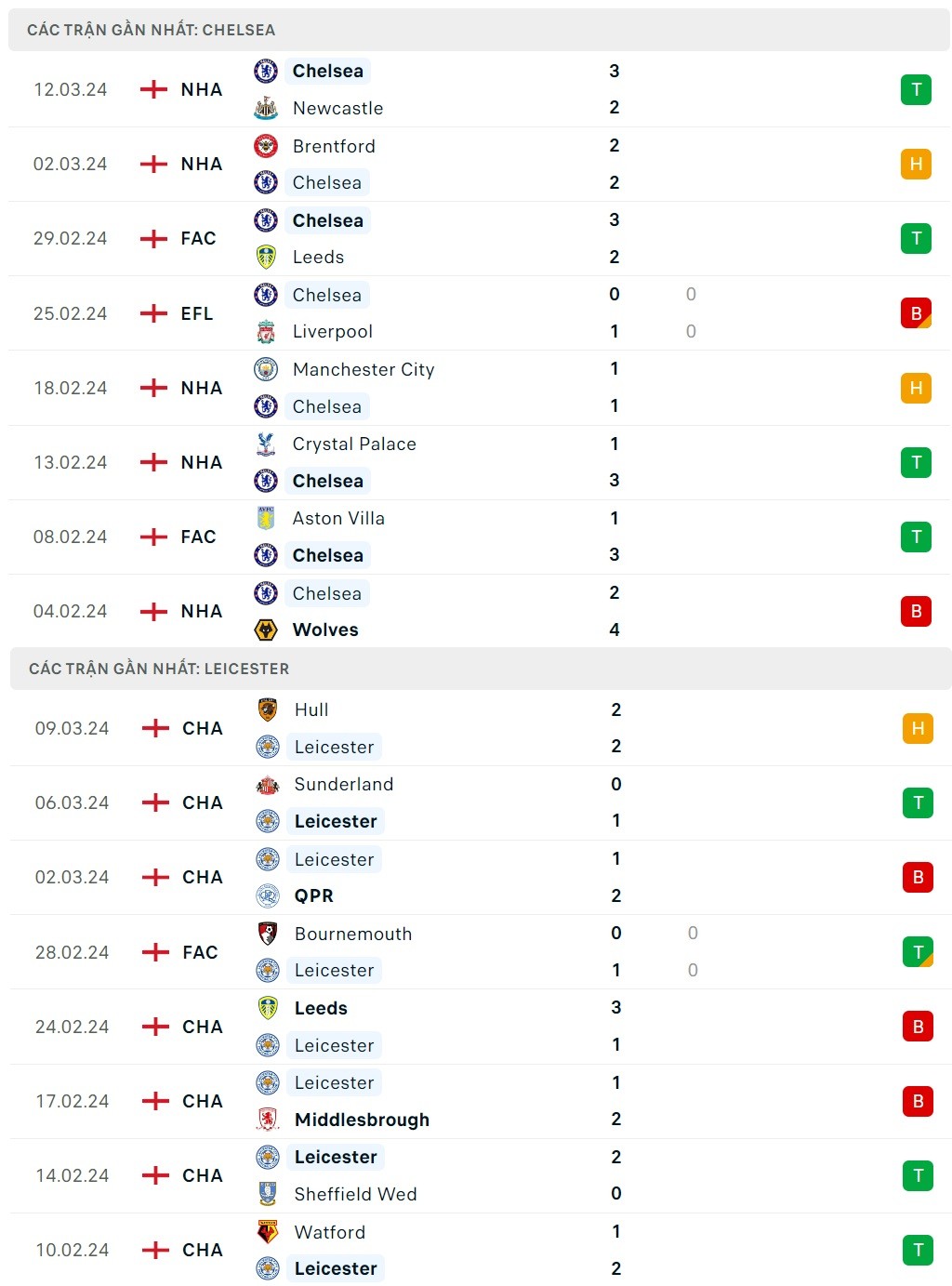This screenshot has width=952, height=1286.
Task: Select the QPR team name
Action: tap(313, 895)
